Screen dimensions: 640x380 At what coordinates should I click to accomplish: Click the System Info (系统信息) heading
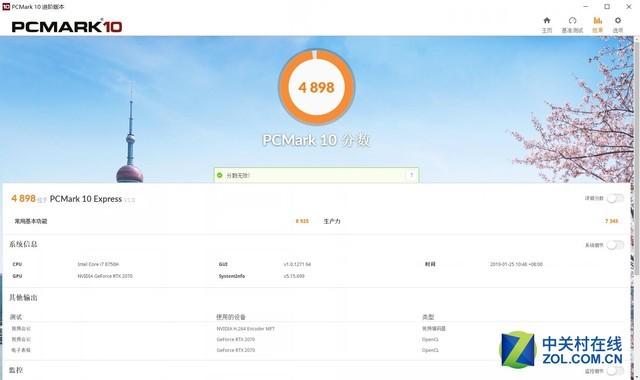tap(23, 244)
